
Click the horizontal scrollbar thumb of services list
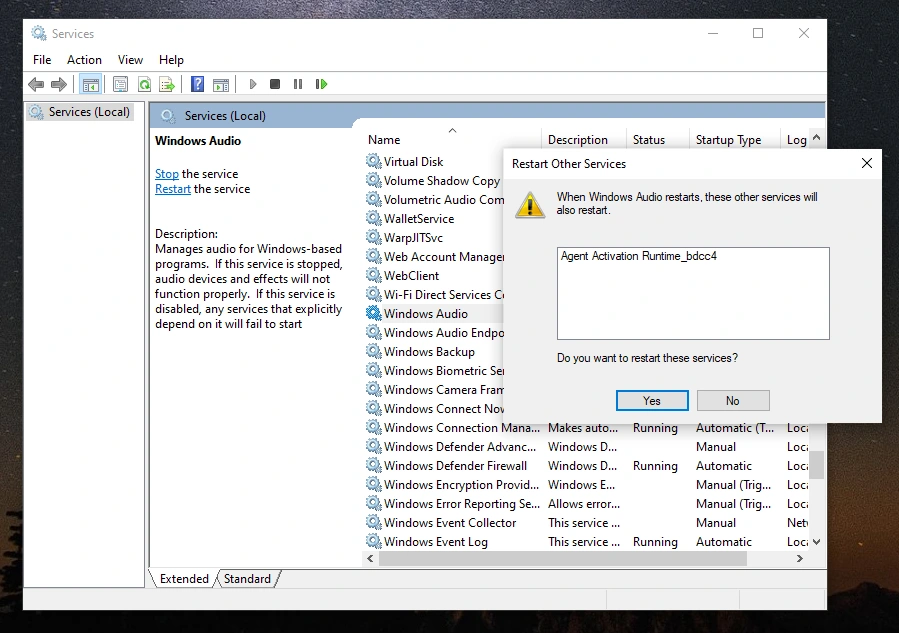coord(562,558)
